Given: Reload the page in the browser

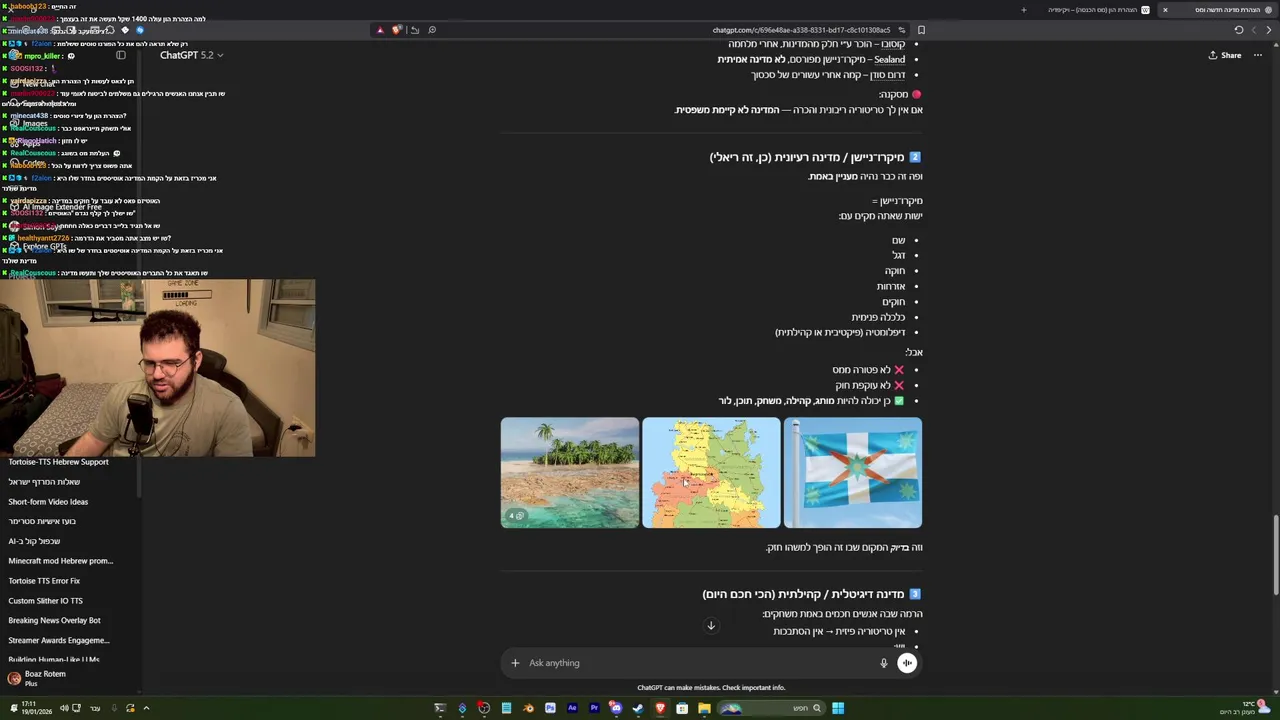Looking at the screenshot, I should [x=1239, y=30].
